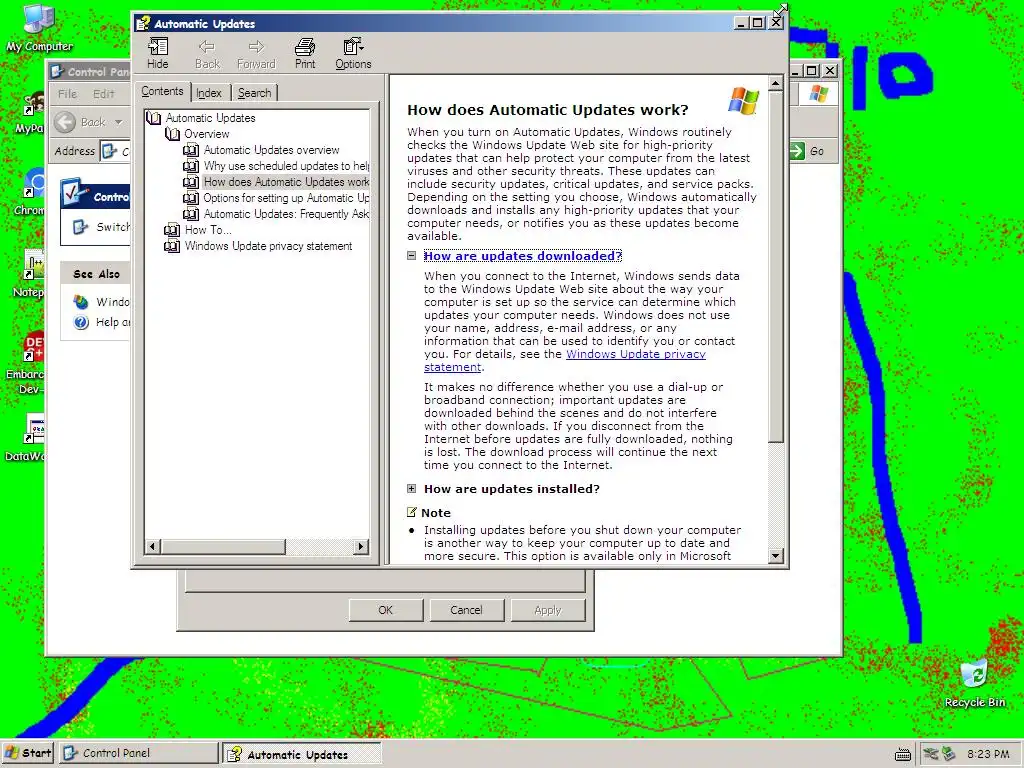Click the vertical scrollbar thumb in help content
Viewport: 1024px width, 768px height.
775,266
